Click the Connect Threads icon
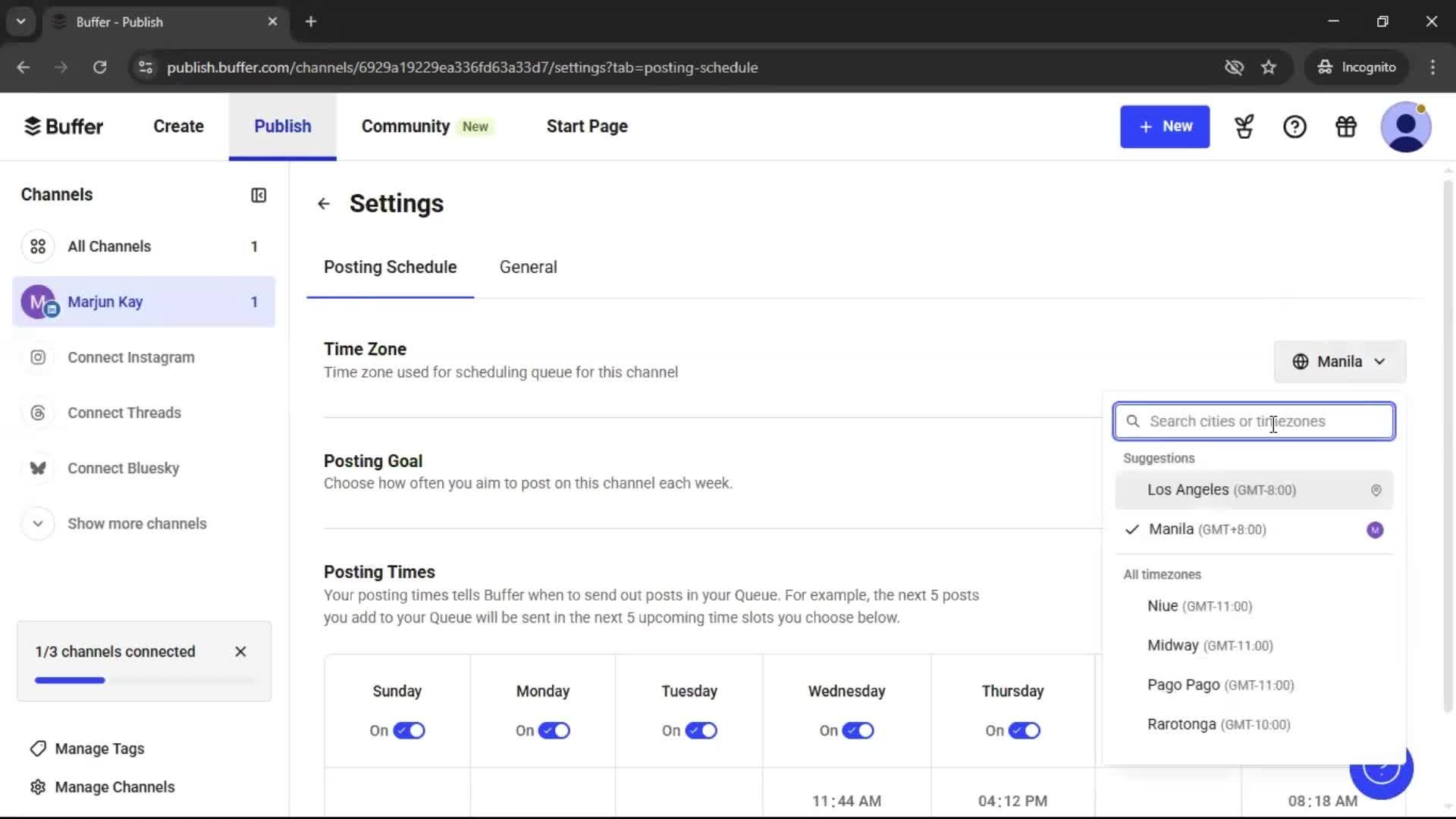Image resolution: width=1456 pixels, height=819 pixels. [38, 413]
